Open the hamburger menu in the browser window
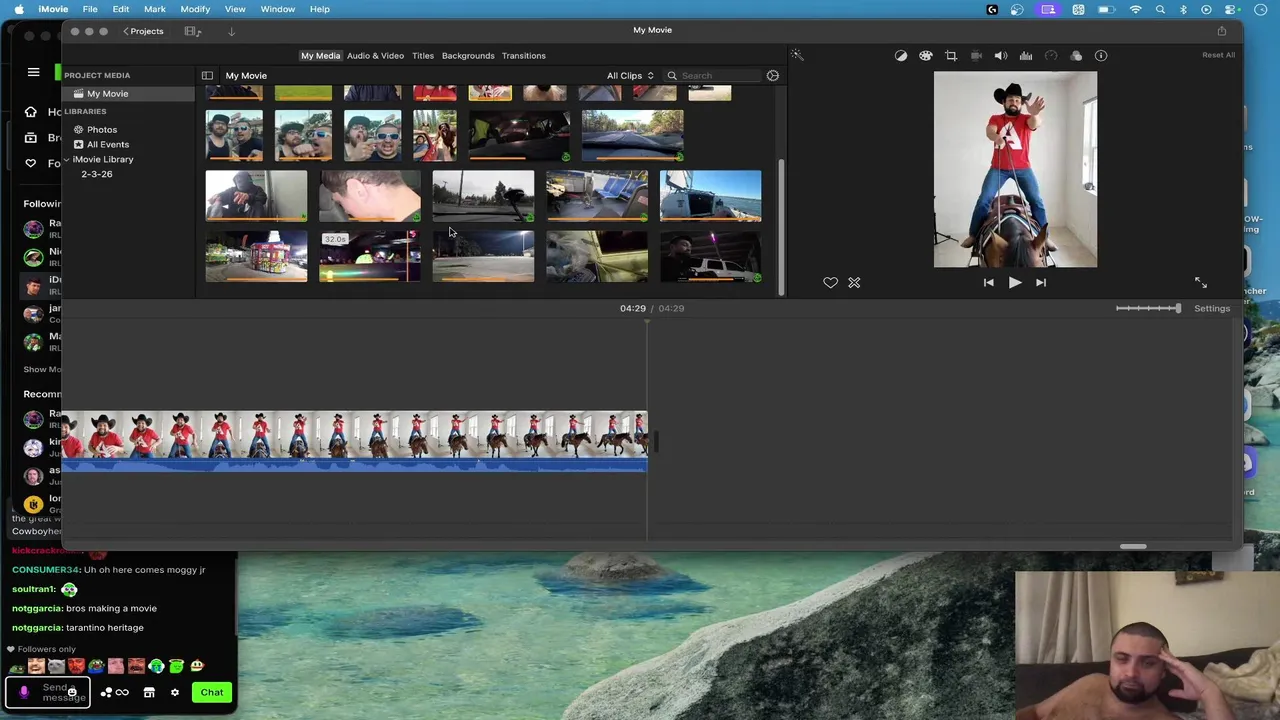 click(33, 72)
